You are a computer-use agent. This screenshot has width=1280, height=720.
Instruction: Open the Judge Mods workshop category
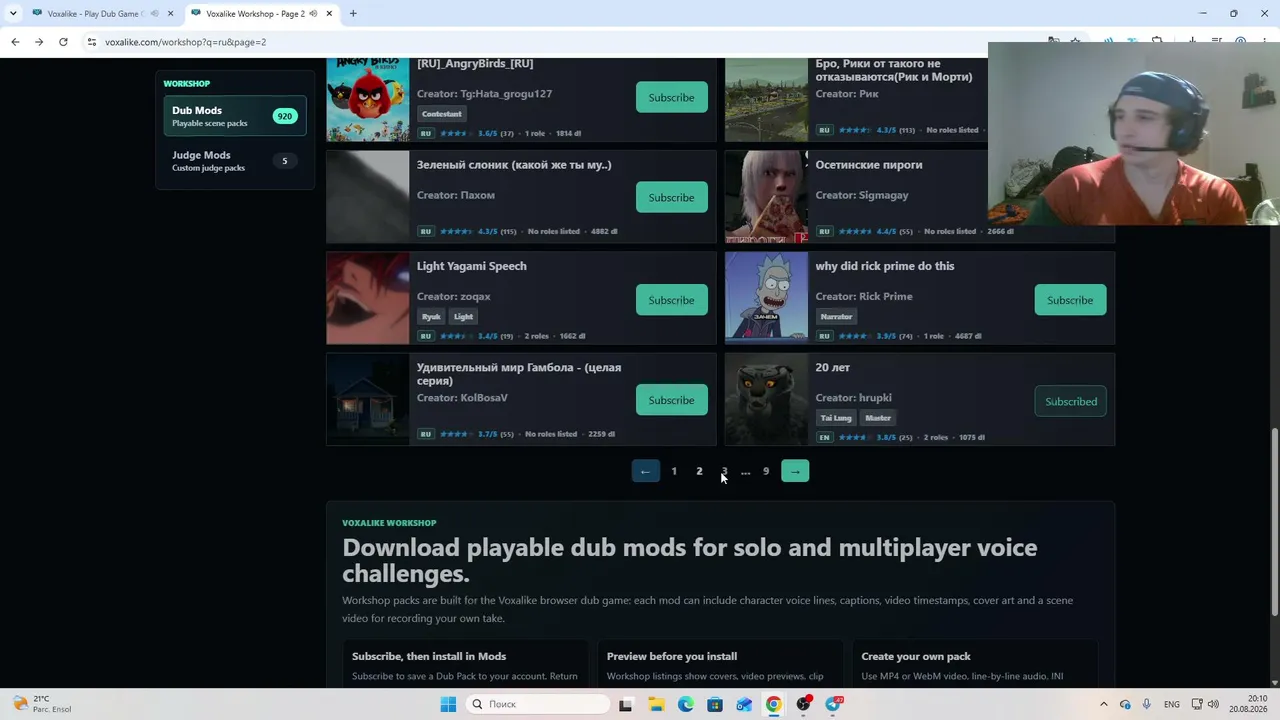[x=235, y=161]
